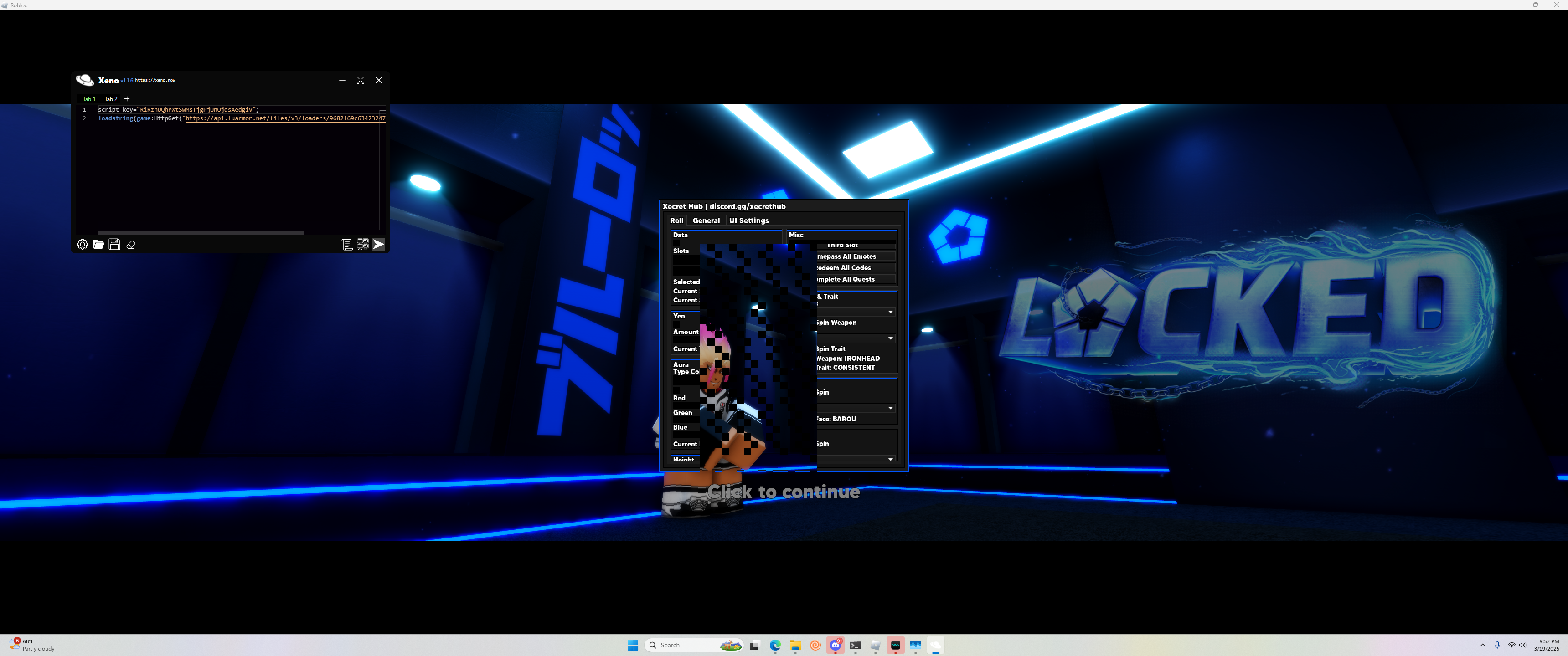This screenshot has height=656, width=1568.
Task: Click the Complete All Quests button
Action: (854, 279)
